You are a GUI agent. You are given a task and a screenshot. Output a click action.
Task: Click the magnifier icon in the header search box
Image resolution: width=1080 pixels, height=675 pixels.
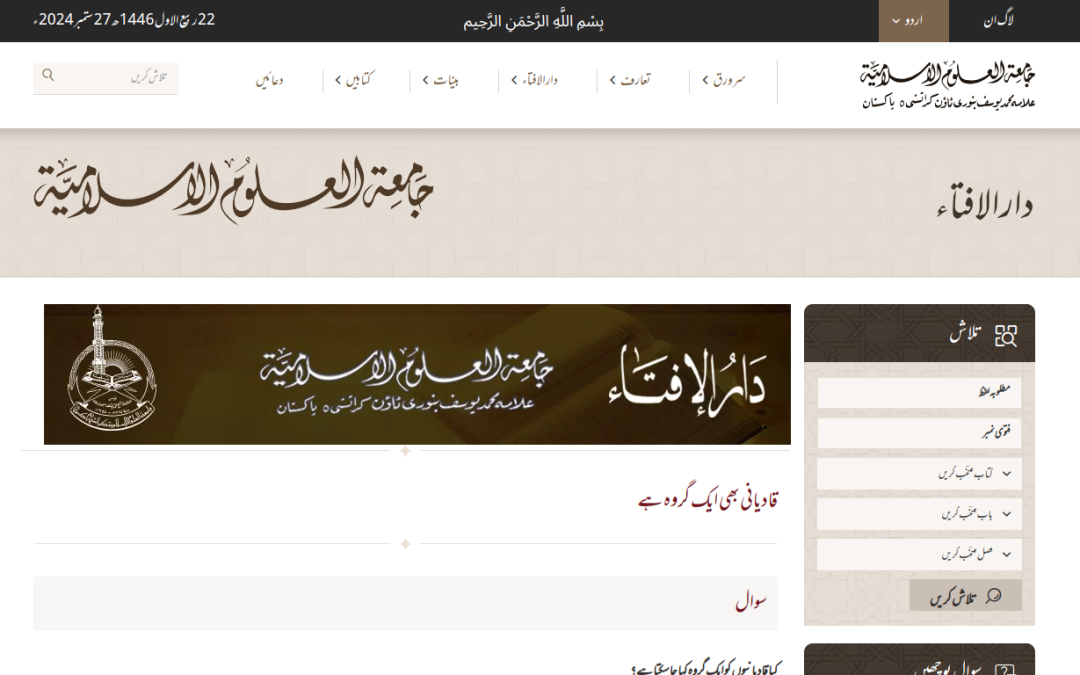tap(48, 74)
